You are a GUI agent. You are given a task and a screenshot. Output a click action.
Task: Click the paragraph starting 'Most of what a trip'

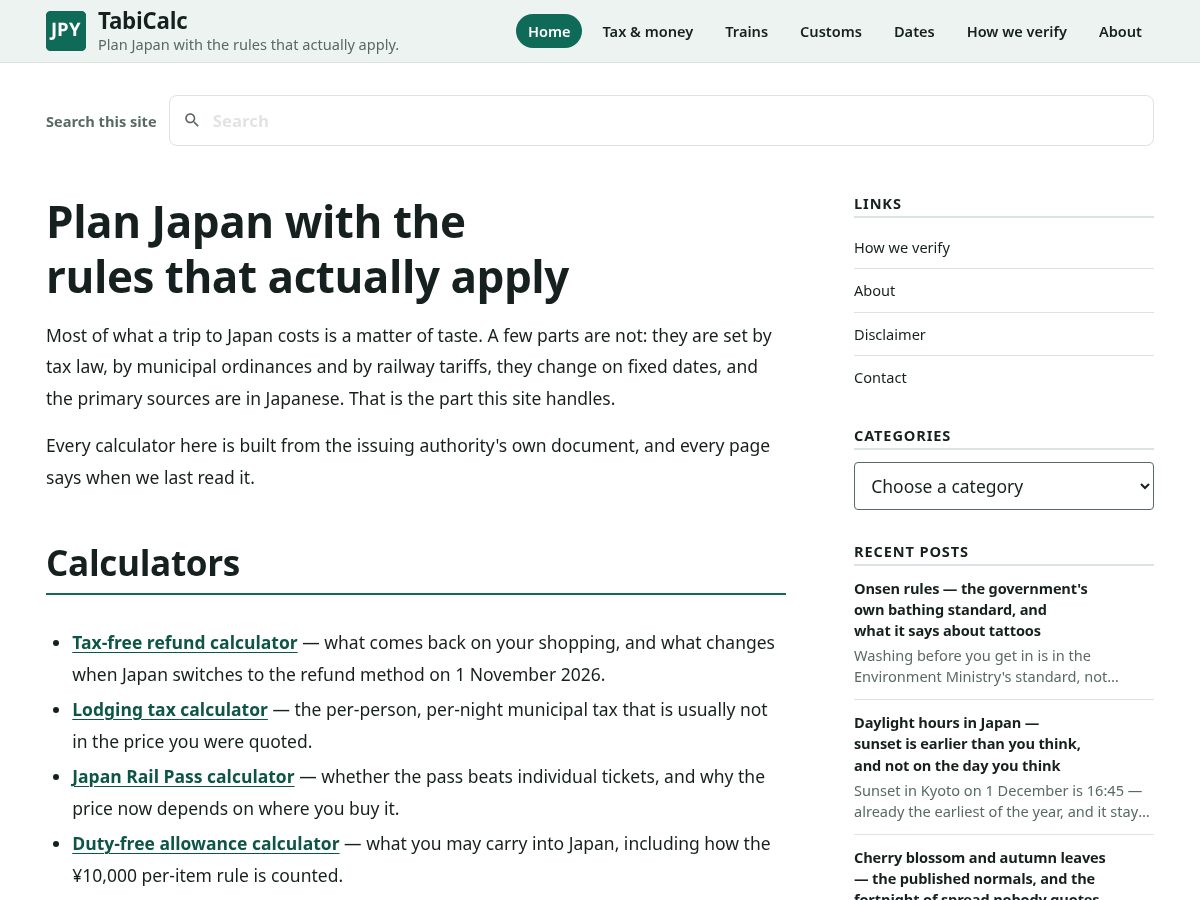tap(409, 366)
